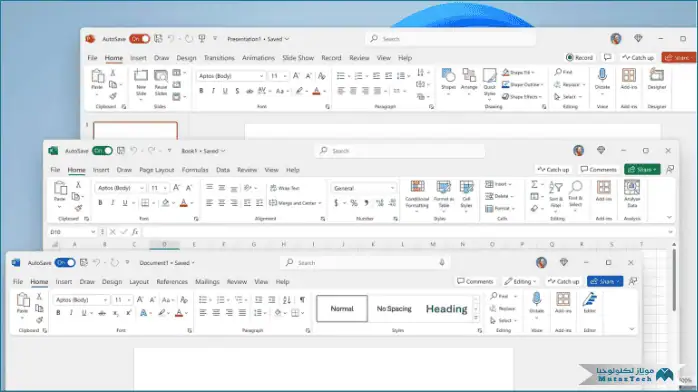Click Share button in Word
698x392 pixels.
605,281
